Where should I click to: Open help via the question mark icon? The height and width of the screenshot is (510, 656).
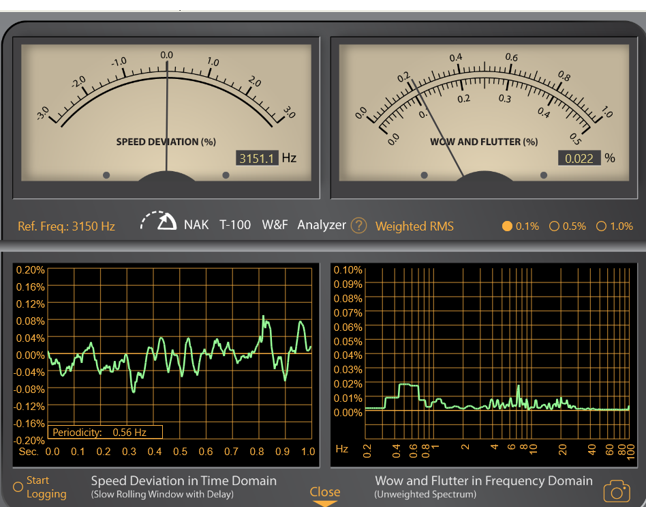tap(358, 226)
